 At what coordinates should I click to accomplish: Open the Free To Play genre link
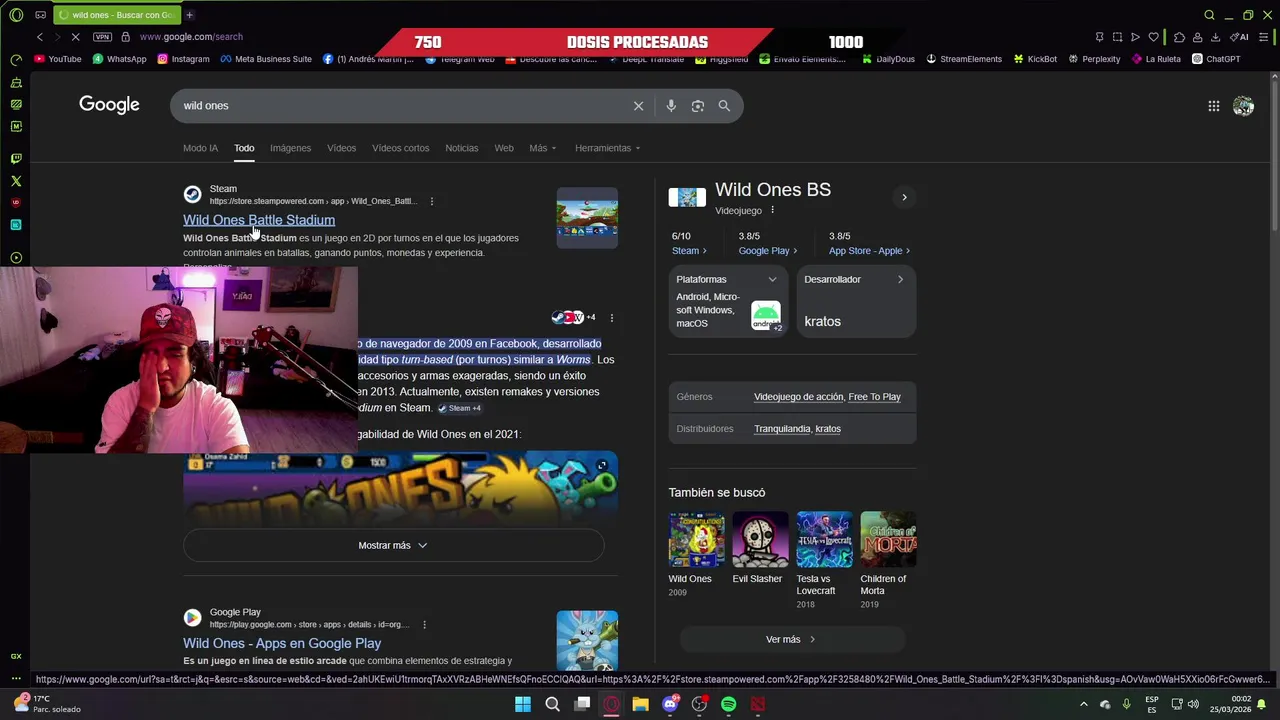coord(874,397)
